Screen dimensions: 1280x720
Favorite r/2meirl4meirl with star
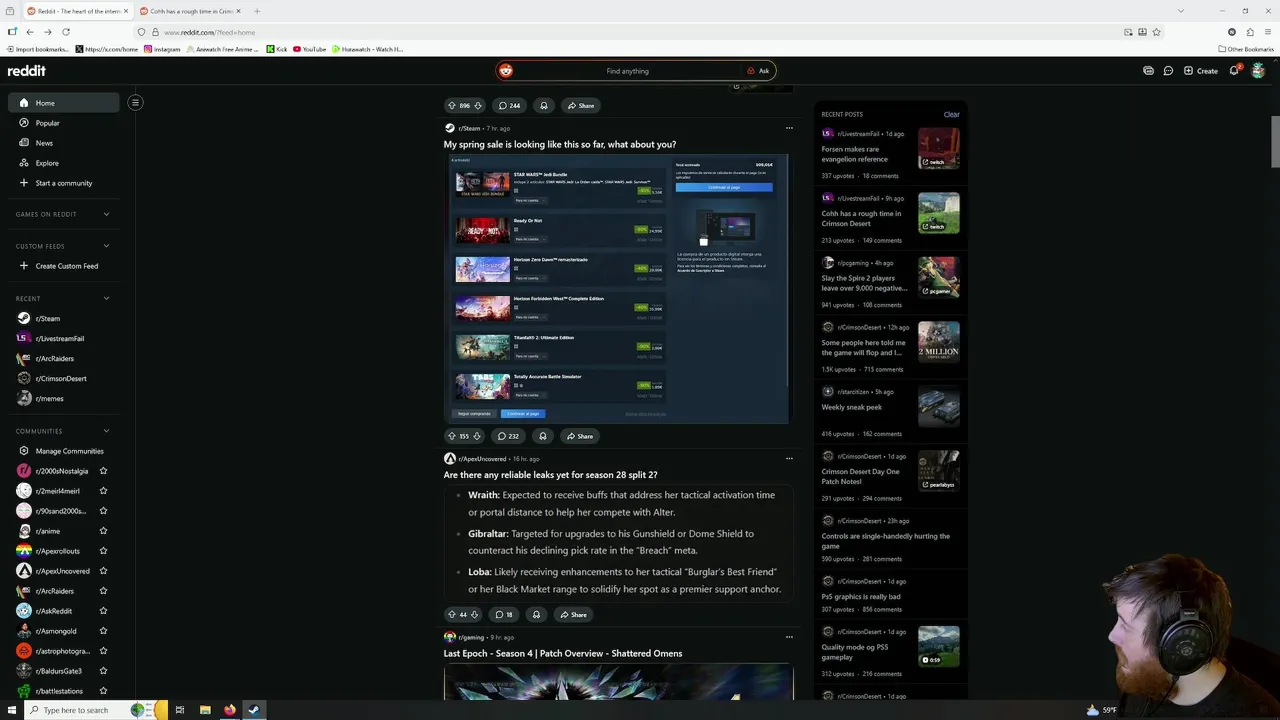pyautogui.click(x=103, y=491)
